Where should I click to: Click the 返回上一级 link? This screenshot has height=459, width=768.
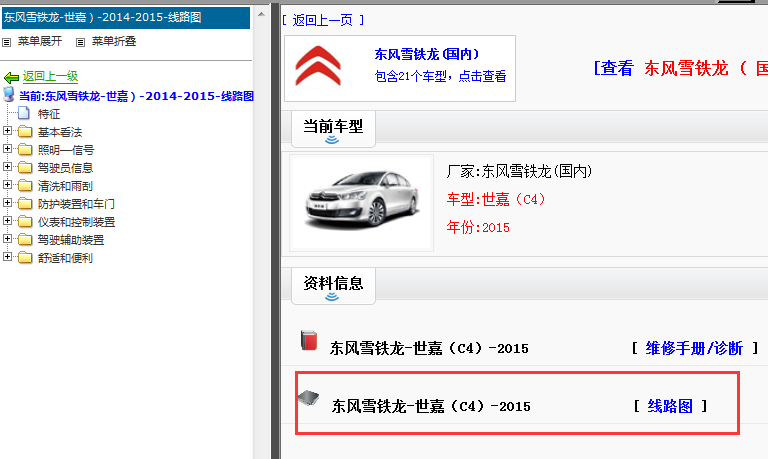(x=50, y=76)
